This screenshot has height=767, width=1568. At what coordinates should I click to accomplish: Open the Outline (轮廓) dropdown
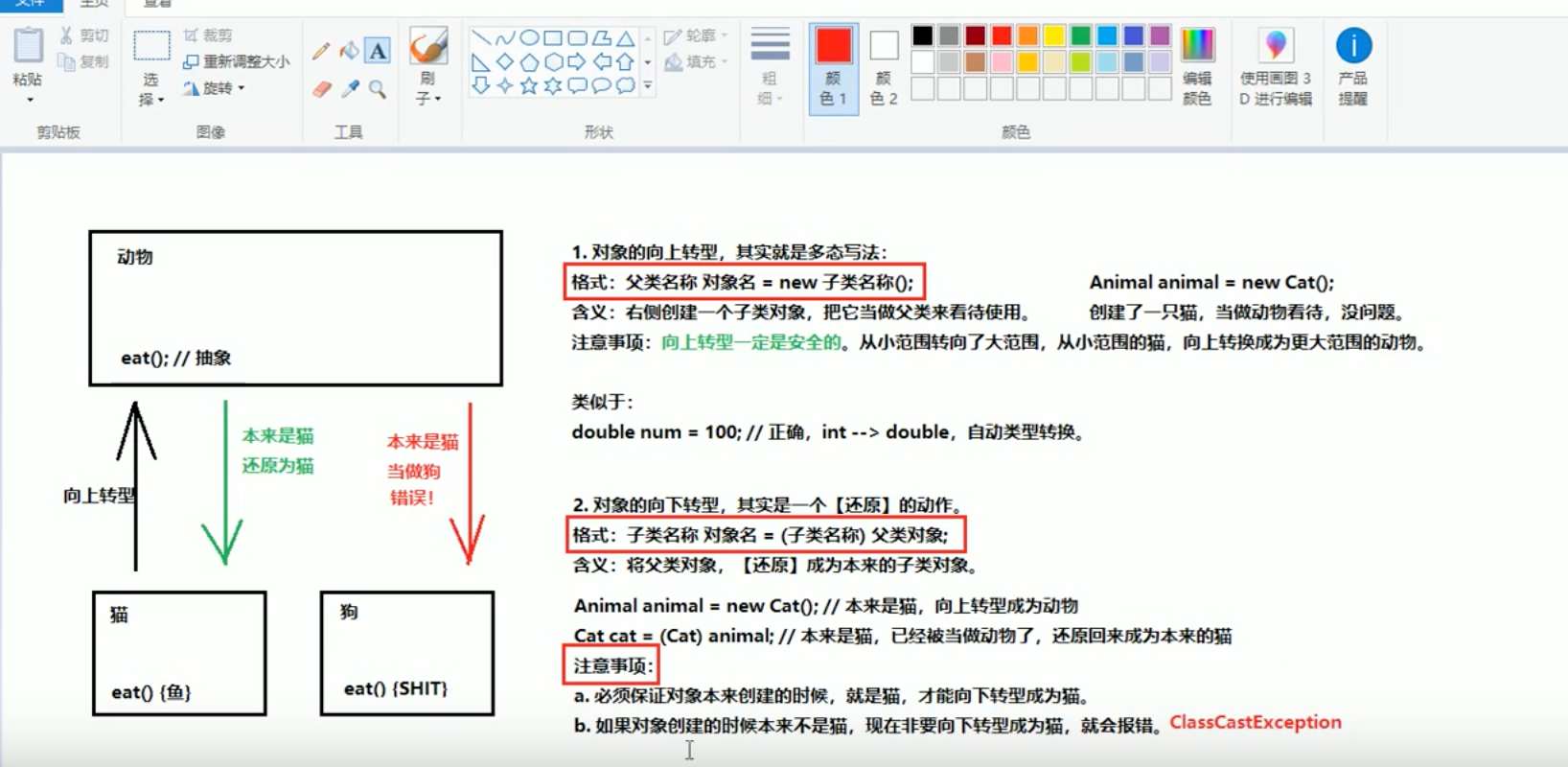pos(697,35)
